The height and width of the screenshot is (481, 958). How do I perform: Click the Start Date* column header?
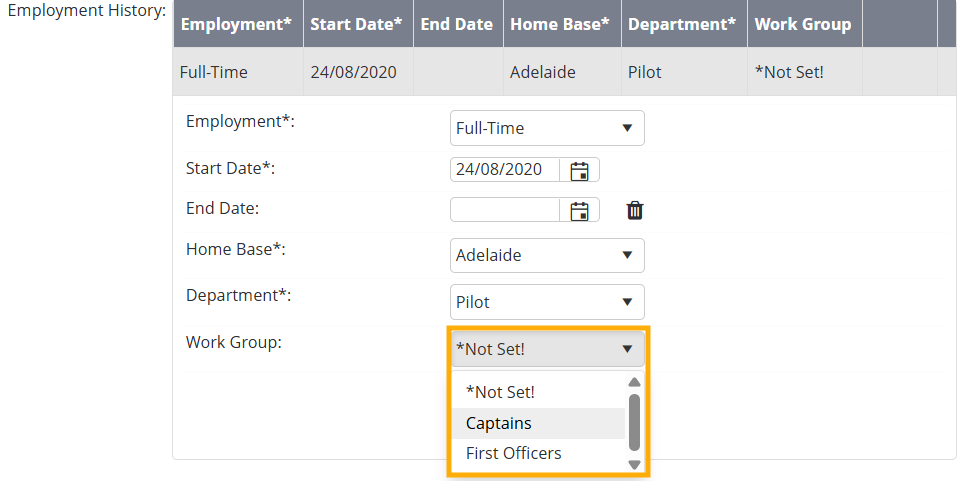click(x=357, y=24)
